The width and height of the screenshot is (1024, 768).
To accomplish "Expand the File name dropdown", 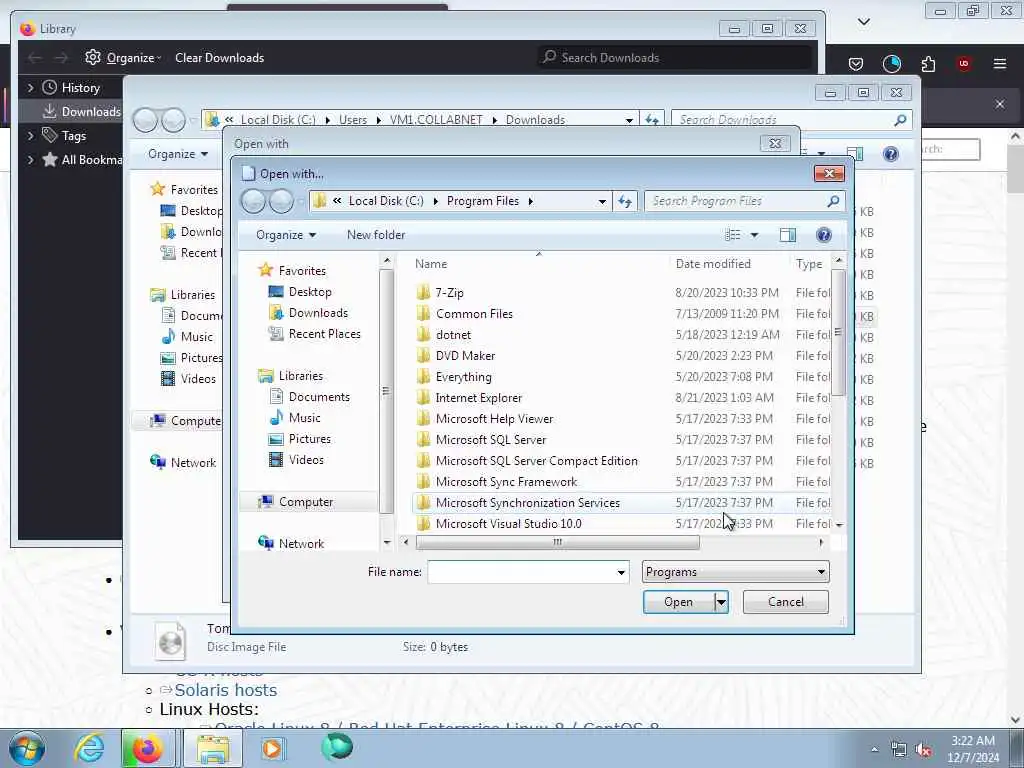I will 621,572.
